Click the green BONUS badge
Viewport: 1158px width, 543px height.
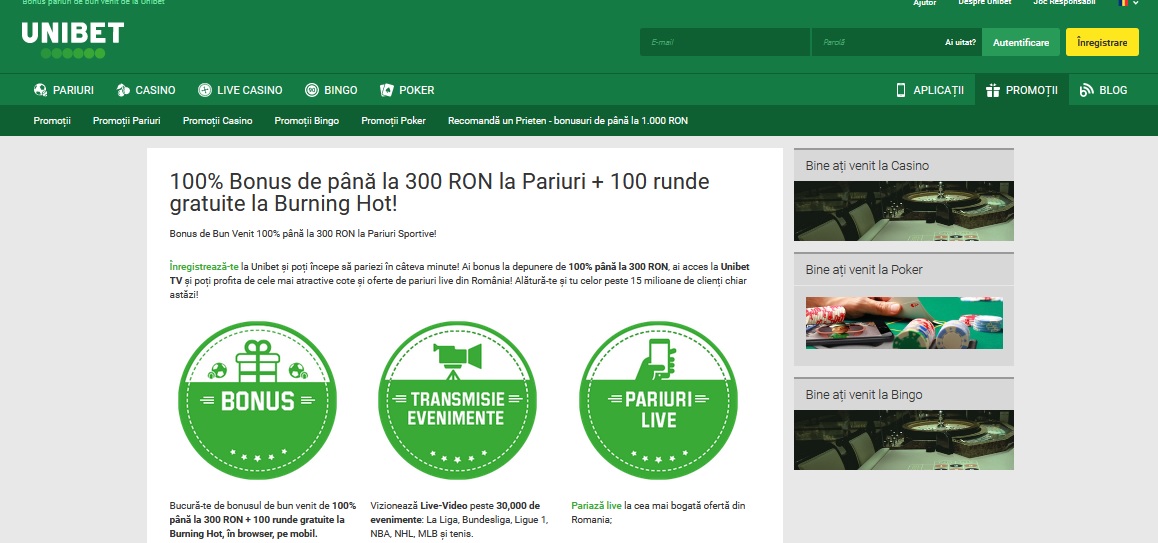(258, 401)
